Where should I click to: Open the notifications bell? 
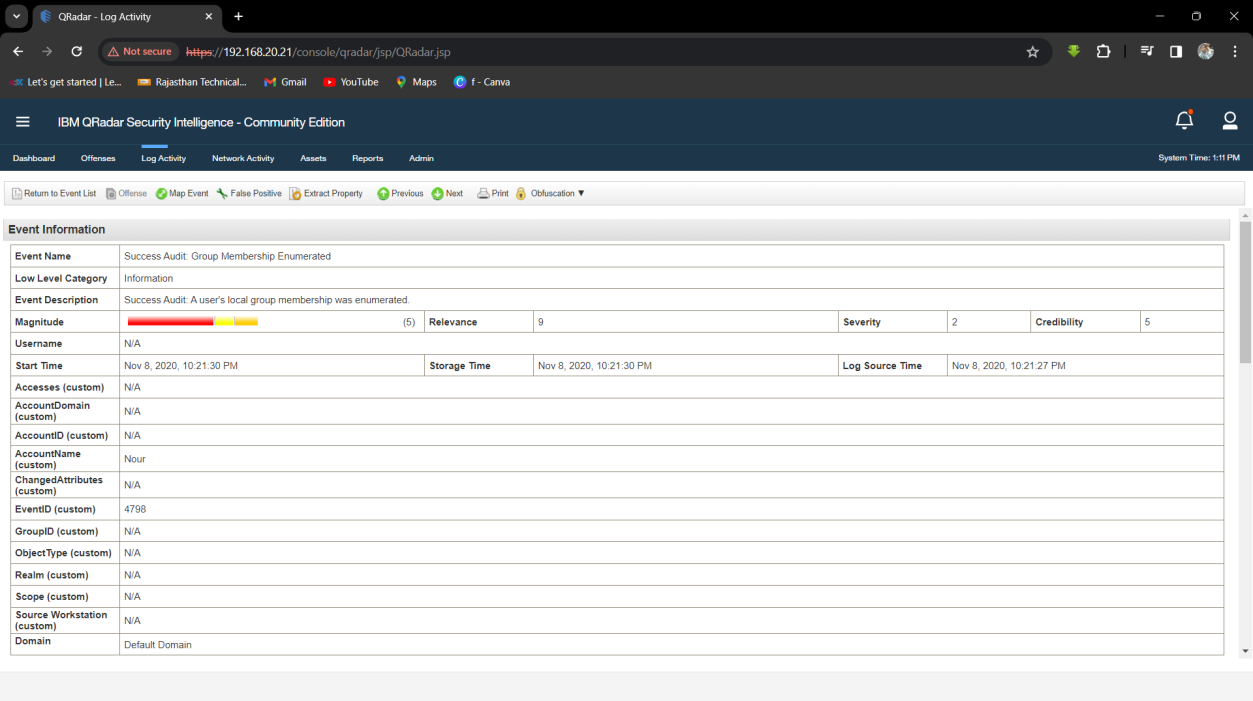[1184, 121]
